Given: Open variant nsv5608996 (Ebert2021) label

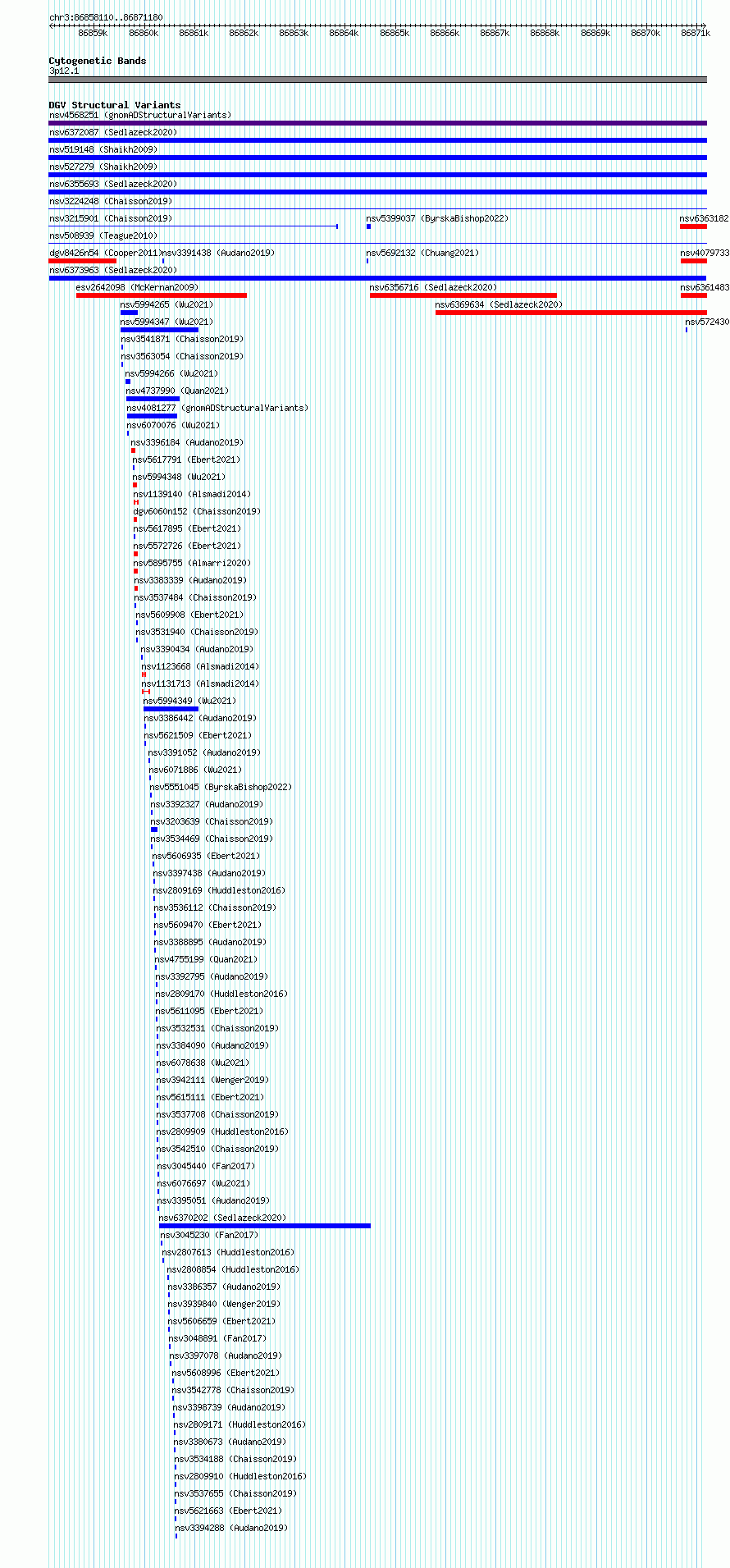Looking at the screenshot, I should tap(226, 1373).
